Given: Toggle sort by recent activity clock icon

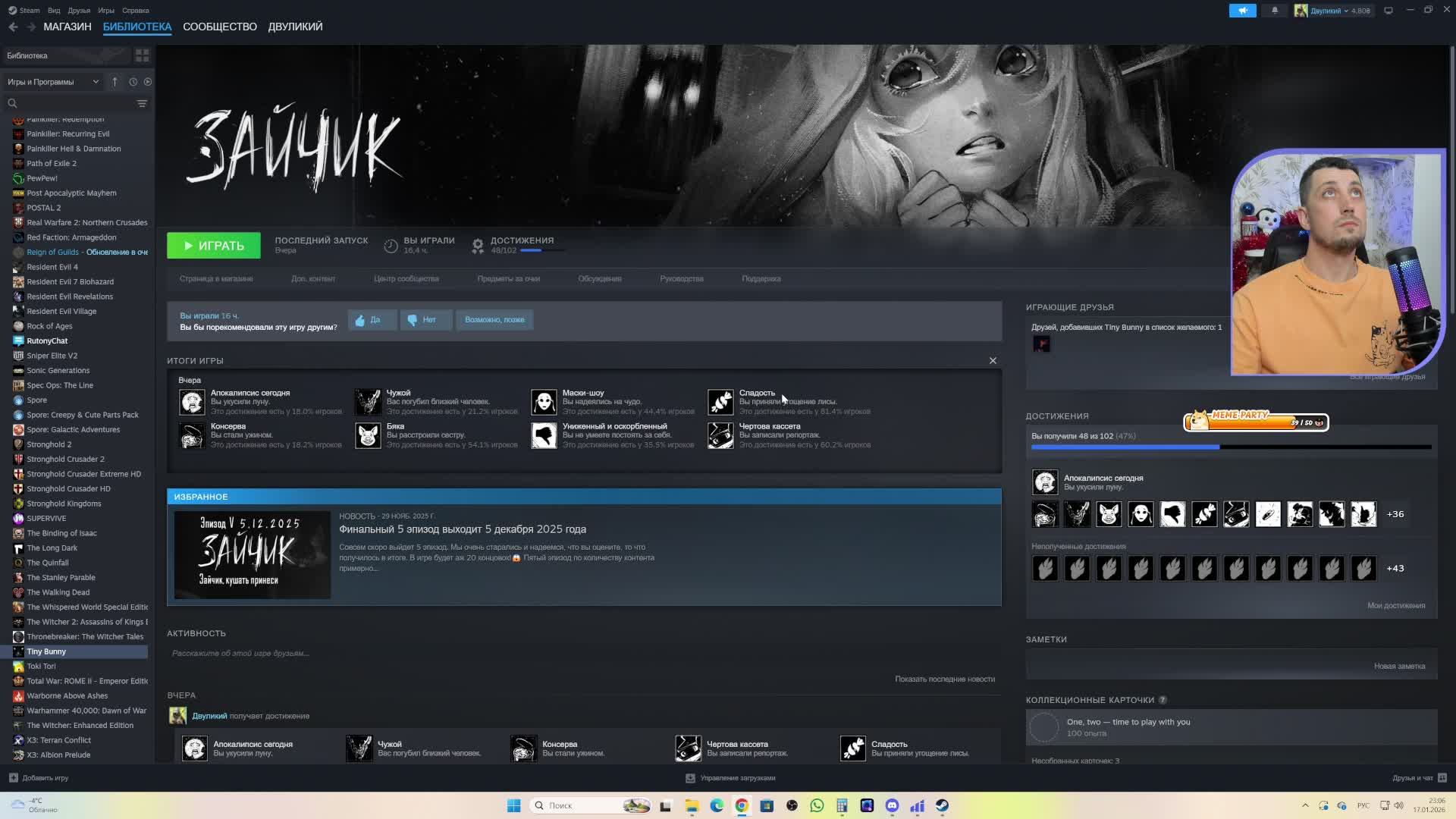Looking at the screenshot, I should coord(133,82).
